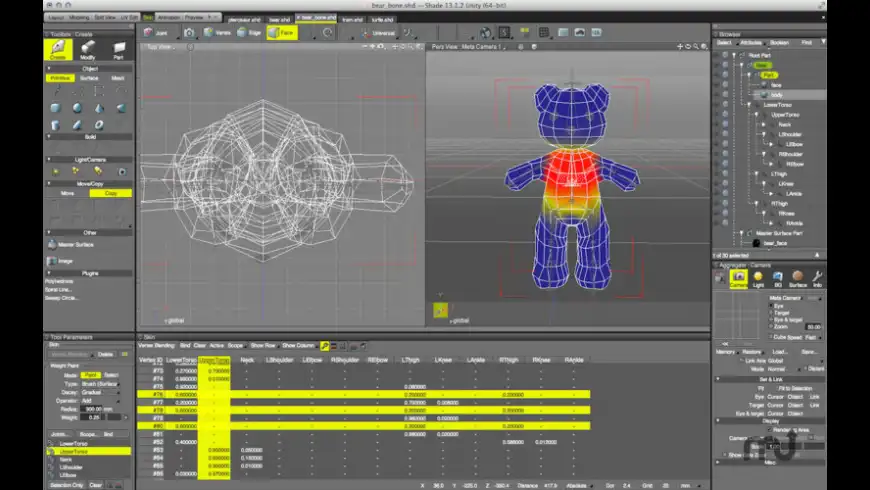Select the Create tool in the Toolbox
Screen dimensions: 870x490
point(58,50)
